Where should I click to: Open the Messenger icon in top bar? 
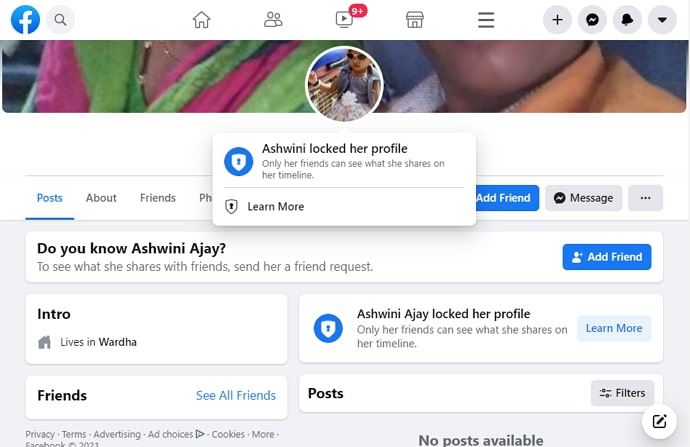pos(592,20)
